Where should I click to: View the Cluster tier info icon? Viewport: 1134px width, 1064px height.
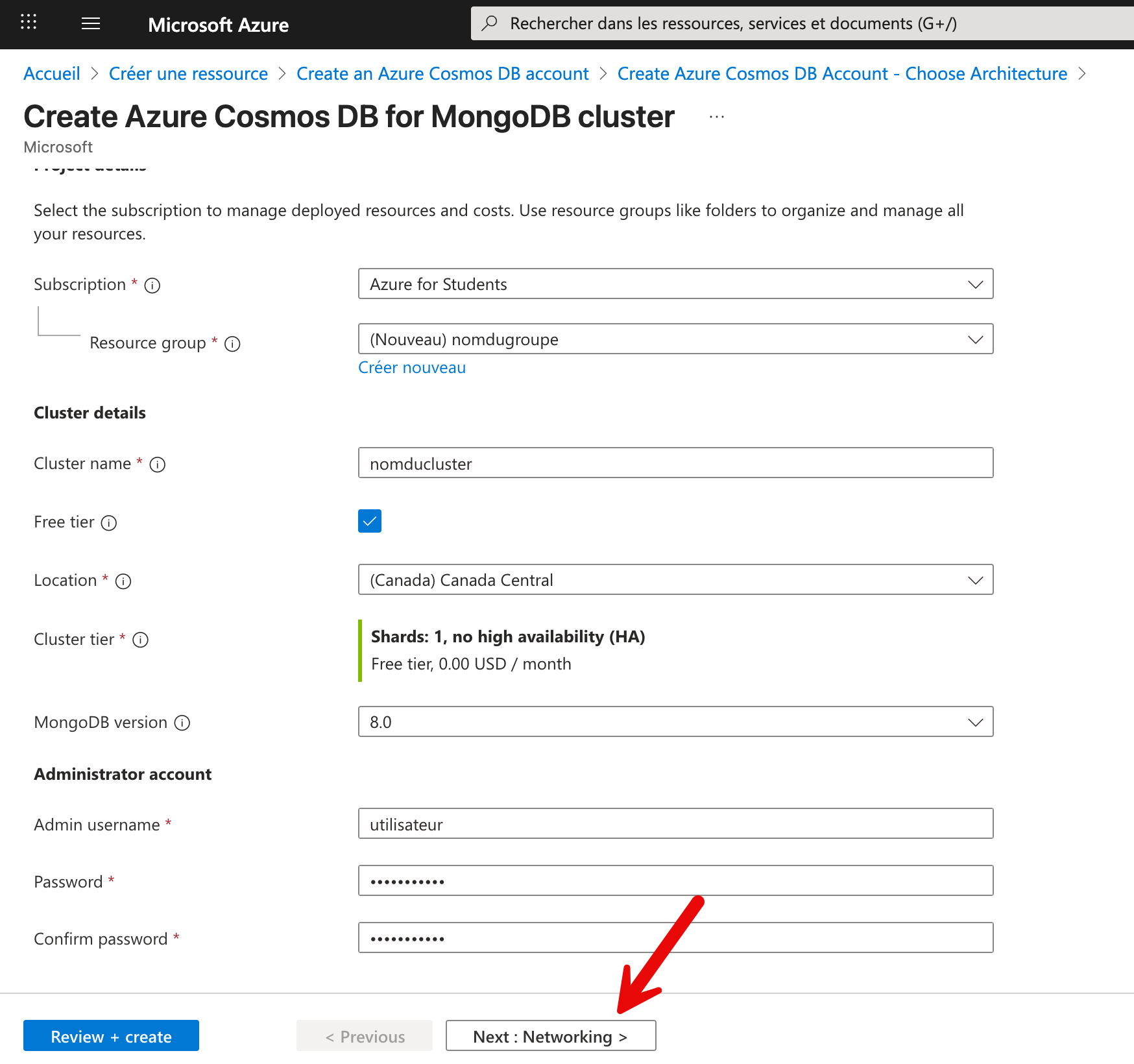click(140, 640)
